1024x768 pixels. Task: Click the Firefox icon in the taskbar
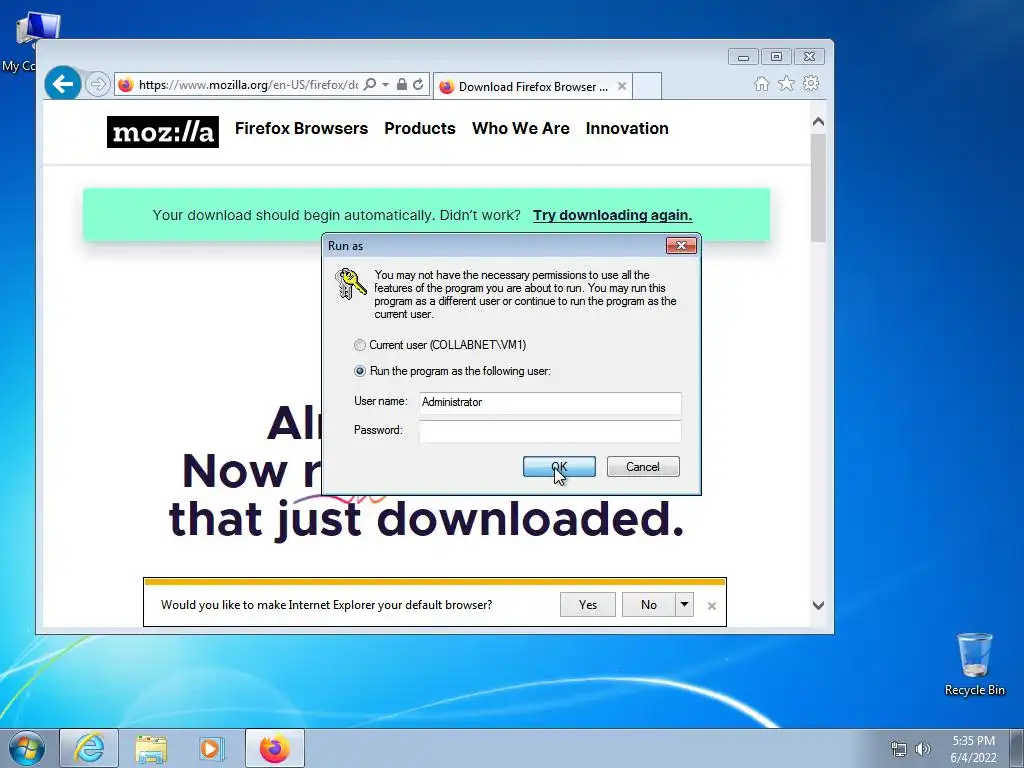[x=275, y=748]
